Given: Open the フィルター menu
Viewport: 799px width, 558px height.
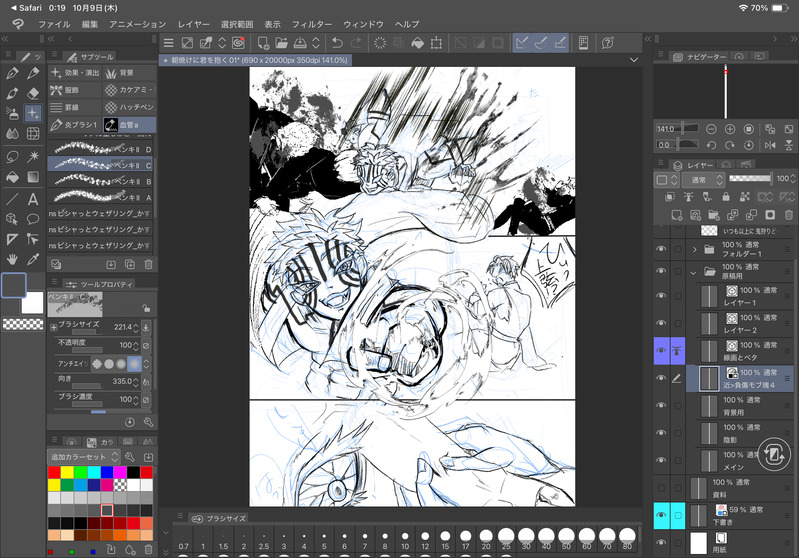Looking at the screenshot, I should click(311, 24).
